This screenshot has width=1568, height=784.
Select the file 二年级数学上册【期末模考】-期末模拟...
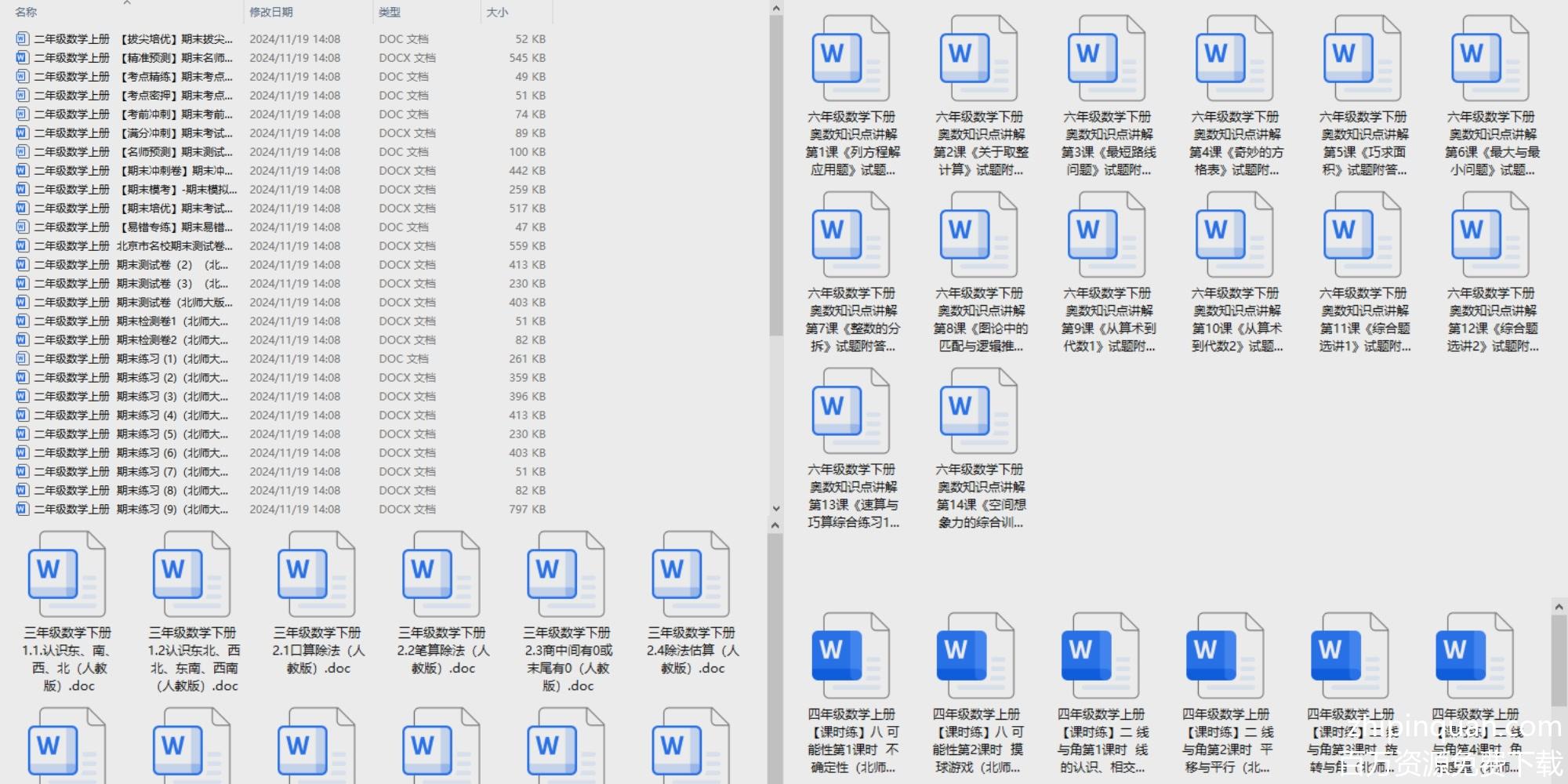135,189
